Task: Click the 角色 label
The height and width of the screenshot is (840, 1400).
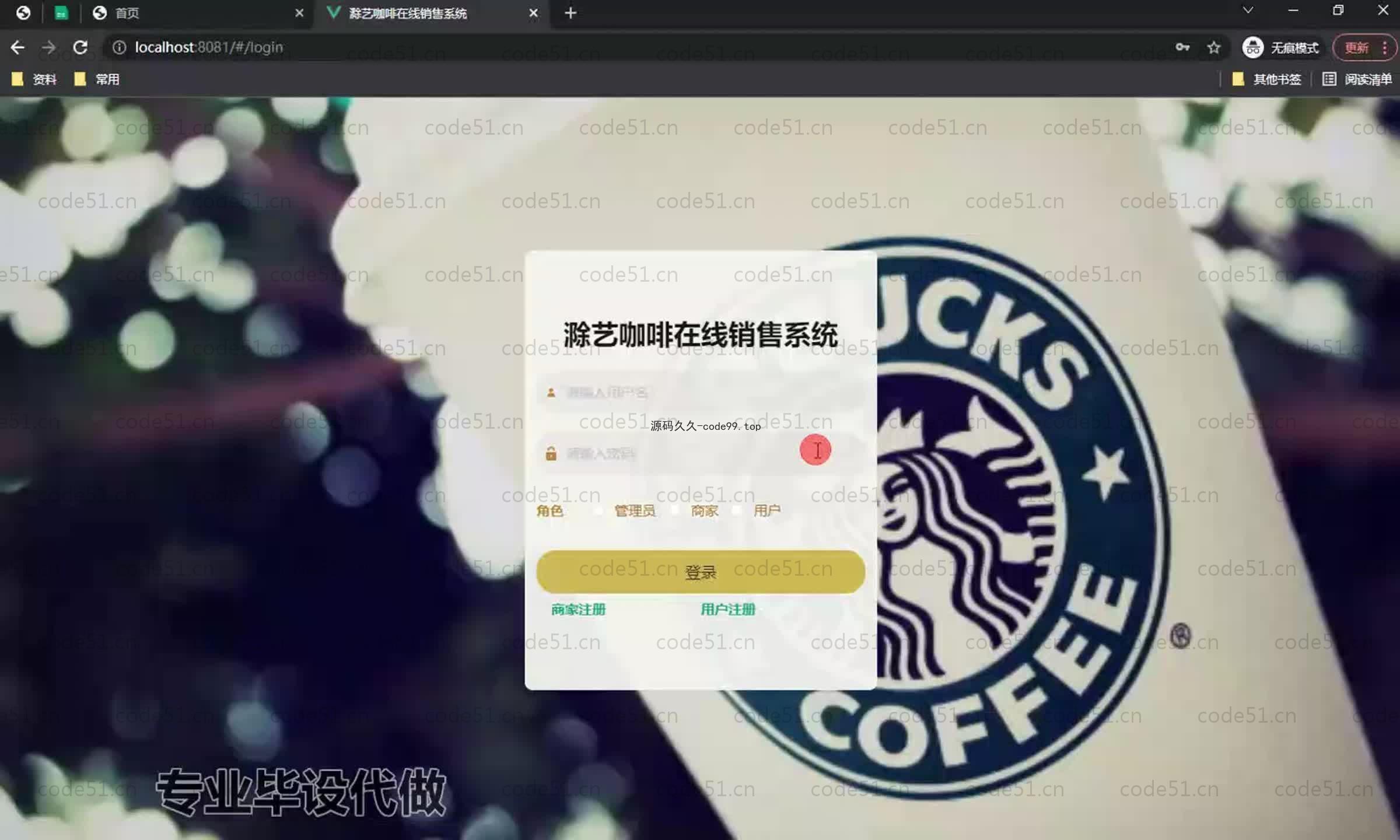Action: pos(549,511)
